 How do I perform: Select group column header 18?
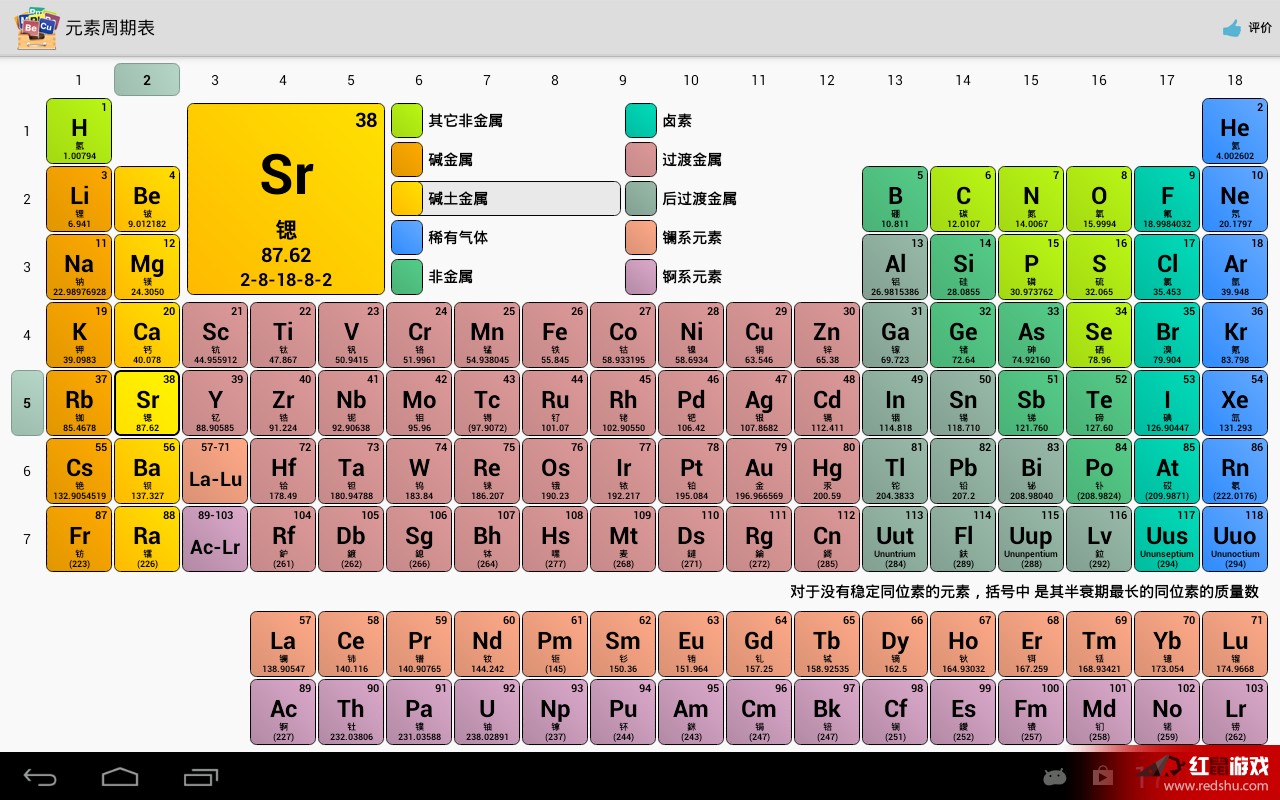(1235, 80)
